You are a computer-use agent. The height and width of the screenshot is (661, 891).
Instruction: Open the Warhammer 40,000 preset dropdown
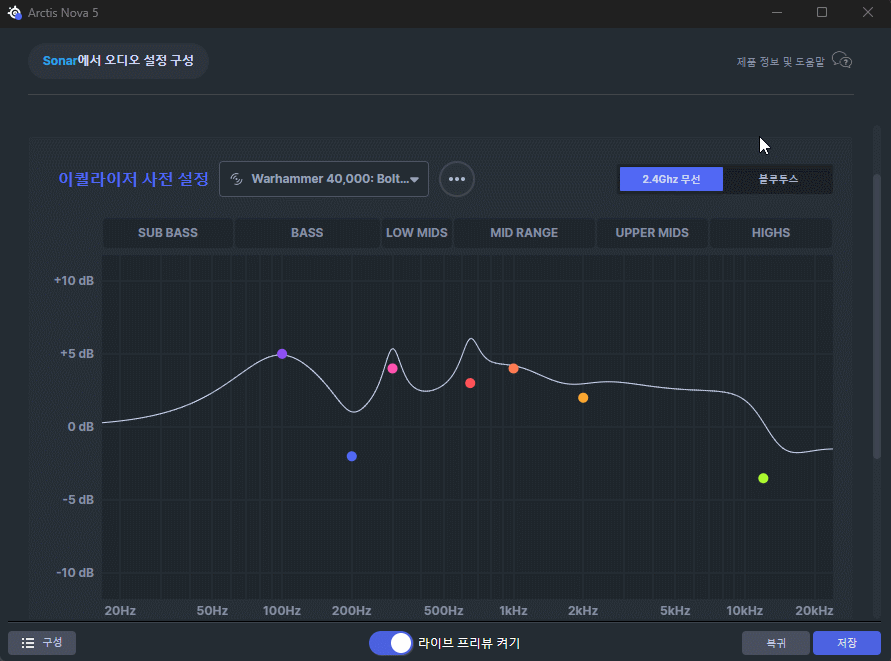[x=323, y=180]
